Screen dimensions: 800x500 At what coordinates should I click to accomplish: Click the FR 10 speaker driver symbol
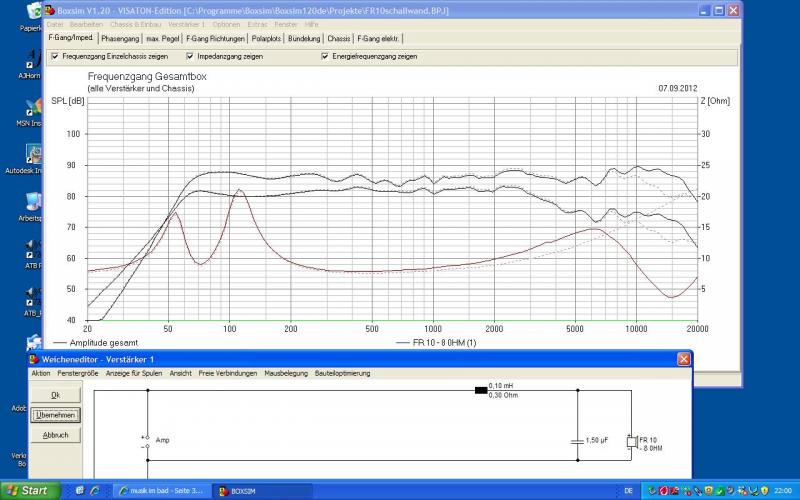pyautogui.click(x=631, y=441)
